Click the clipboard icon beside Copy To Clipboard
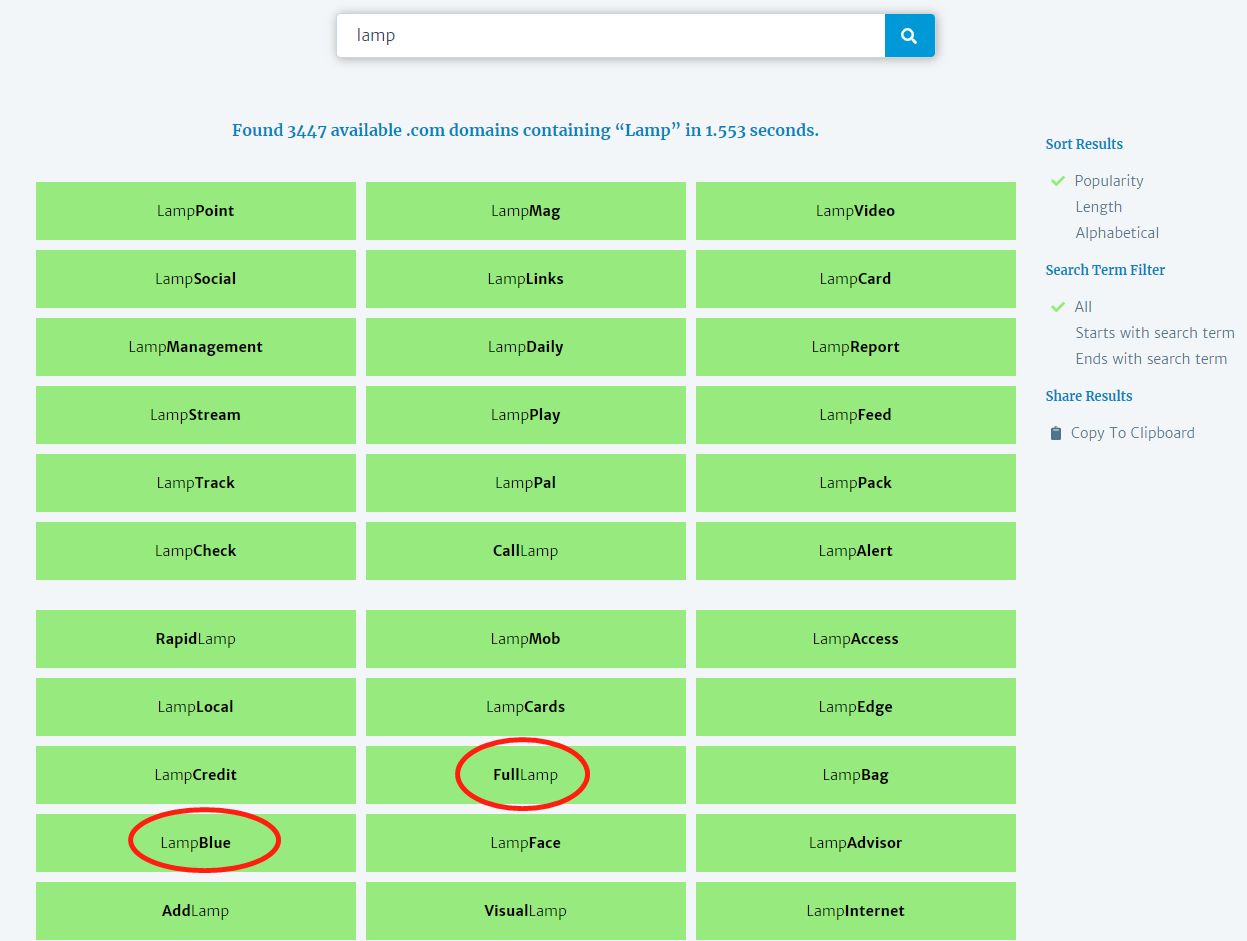 pos(1055,433)
